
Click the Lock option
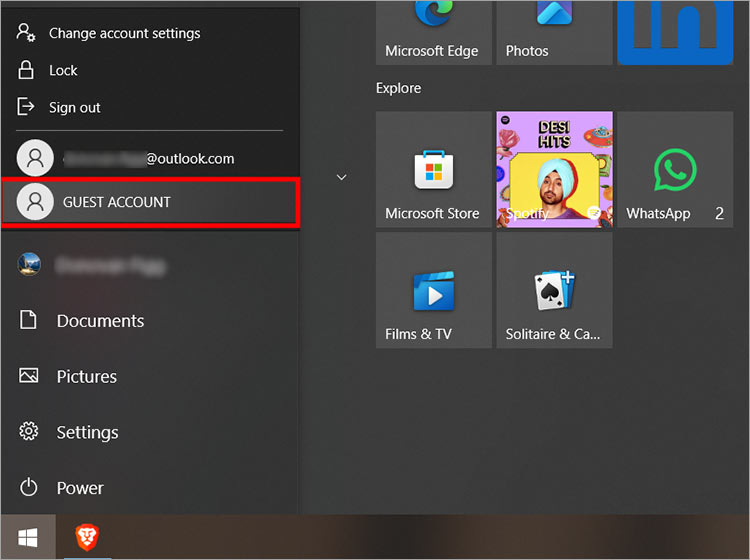150,70
